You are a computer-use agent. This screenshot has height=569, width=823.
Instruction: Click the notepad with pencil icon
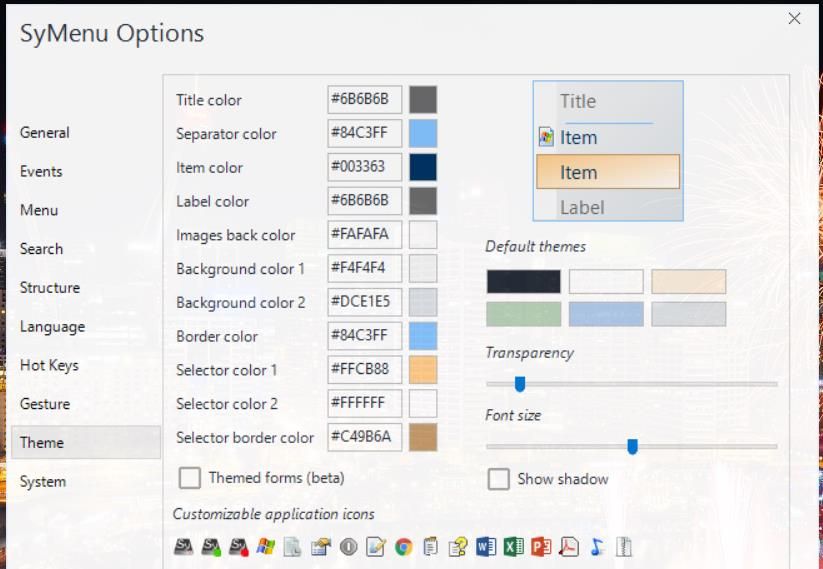point(376,547)
